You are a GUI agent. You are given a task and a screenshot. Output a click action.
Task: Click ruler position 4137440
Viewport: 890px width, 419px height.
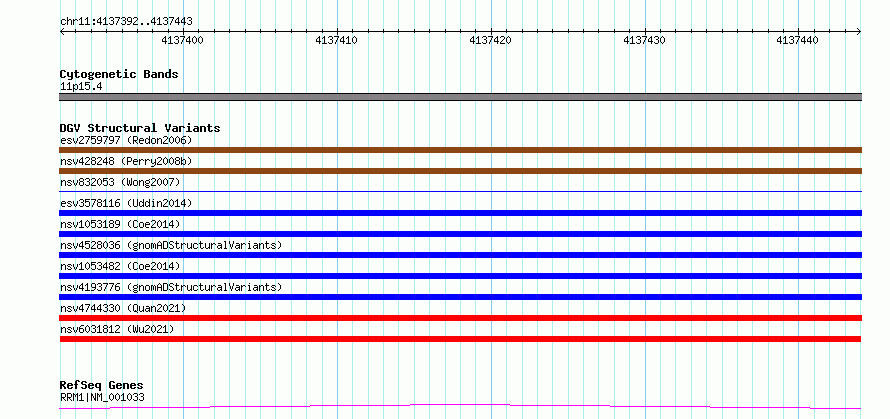(797, 40)
